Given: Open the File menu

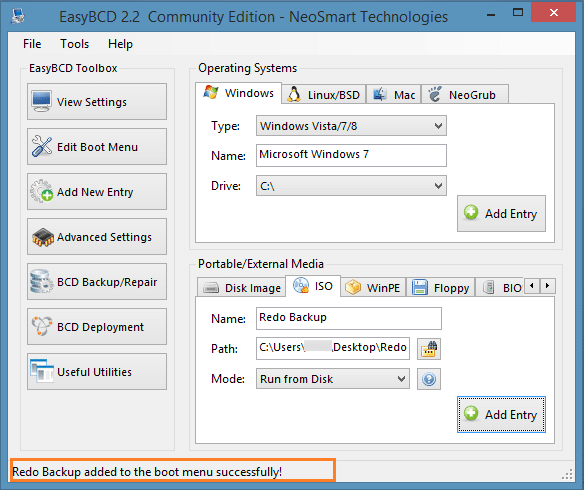Looking at the screenshot, I should pyautogui.click(x=32, y=44).
